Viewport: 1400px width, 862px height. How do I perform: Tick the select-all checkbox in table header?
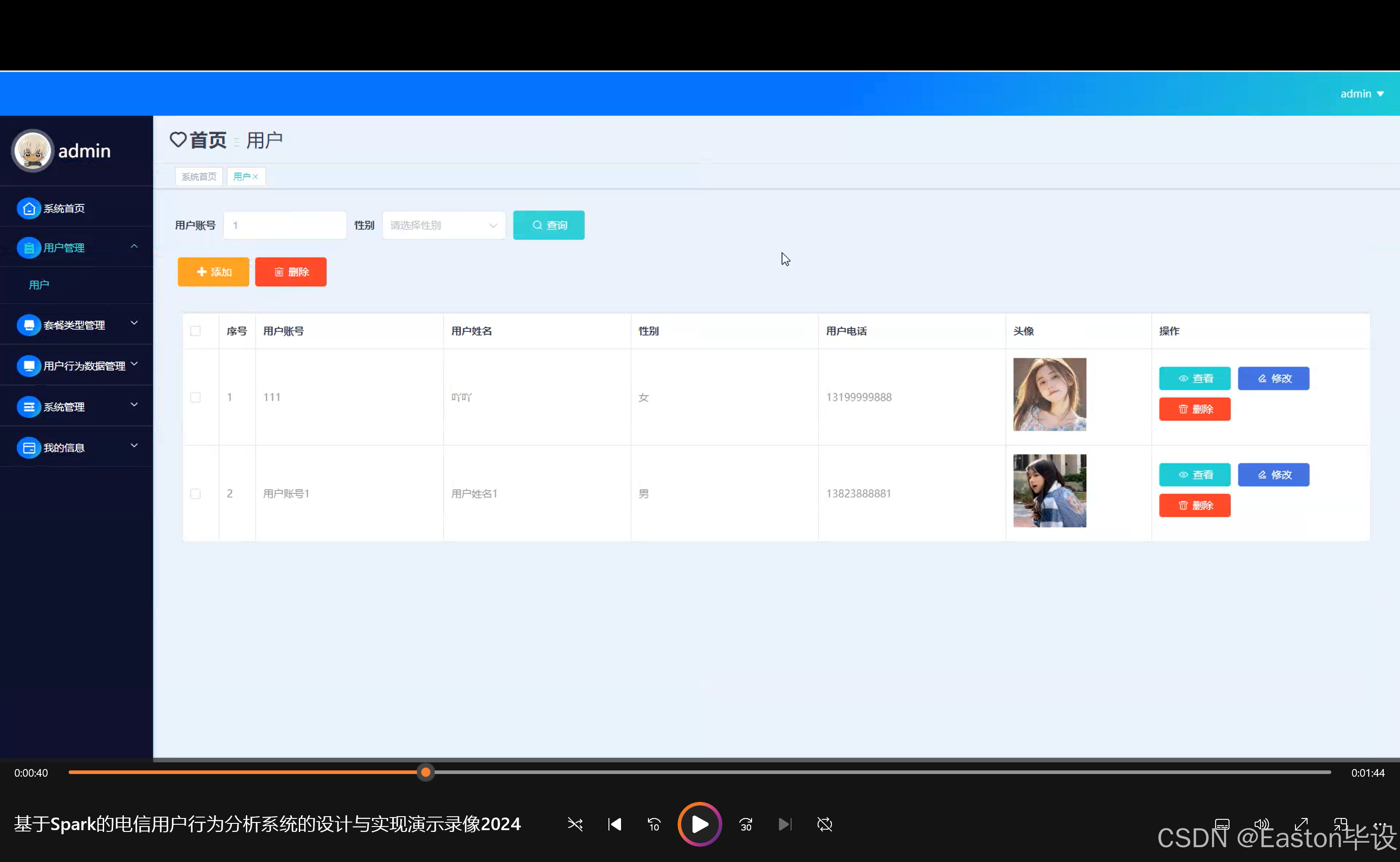(x=196, y=331)
